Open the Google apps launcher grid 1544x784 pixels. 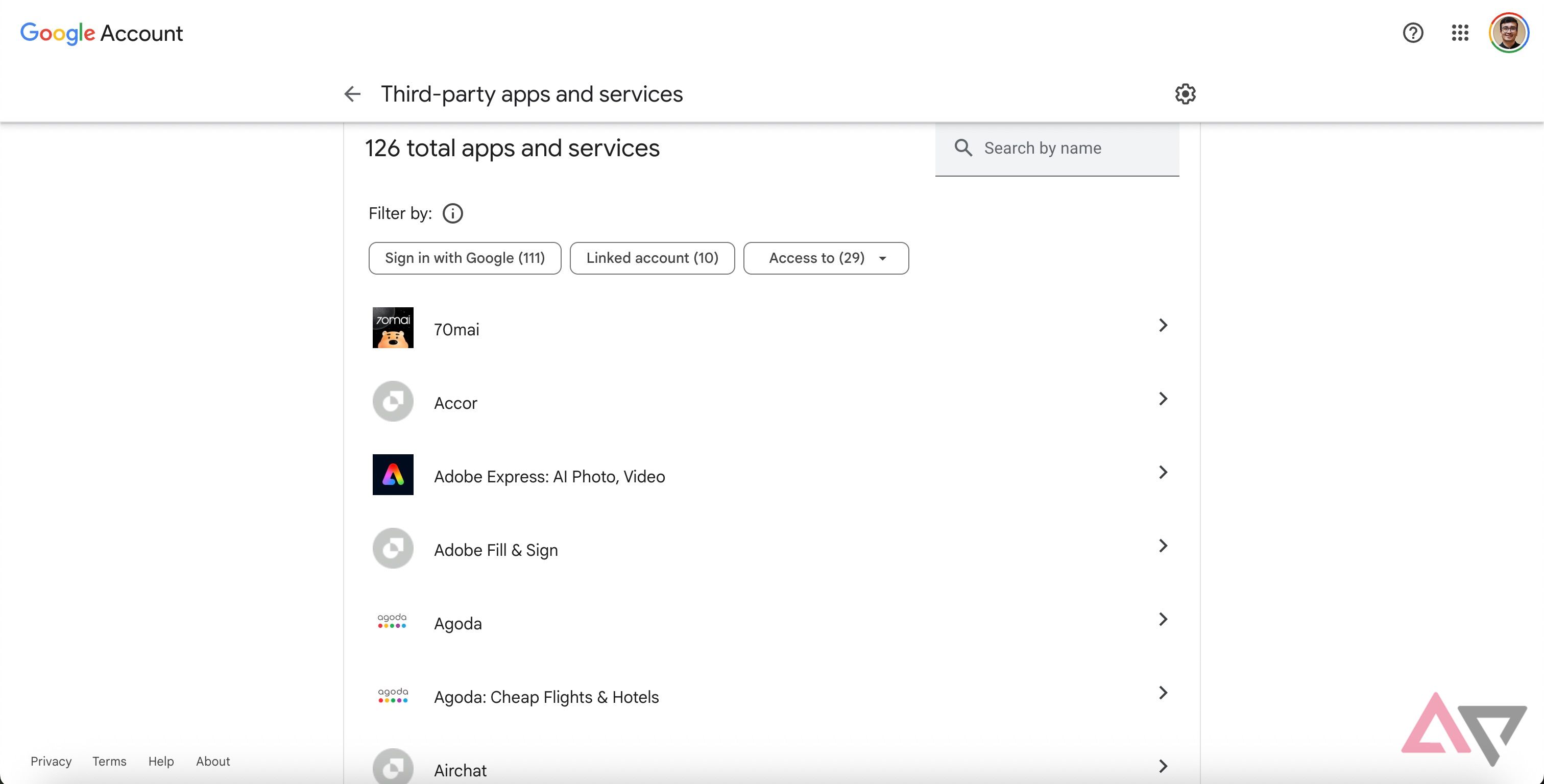pyautogui.click(x=1461, y=33)
